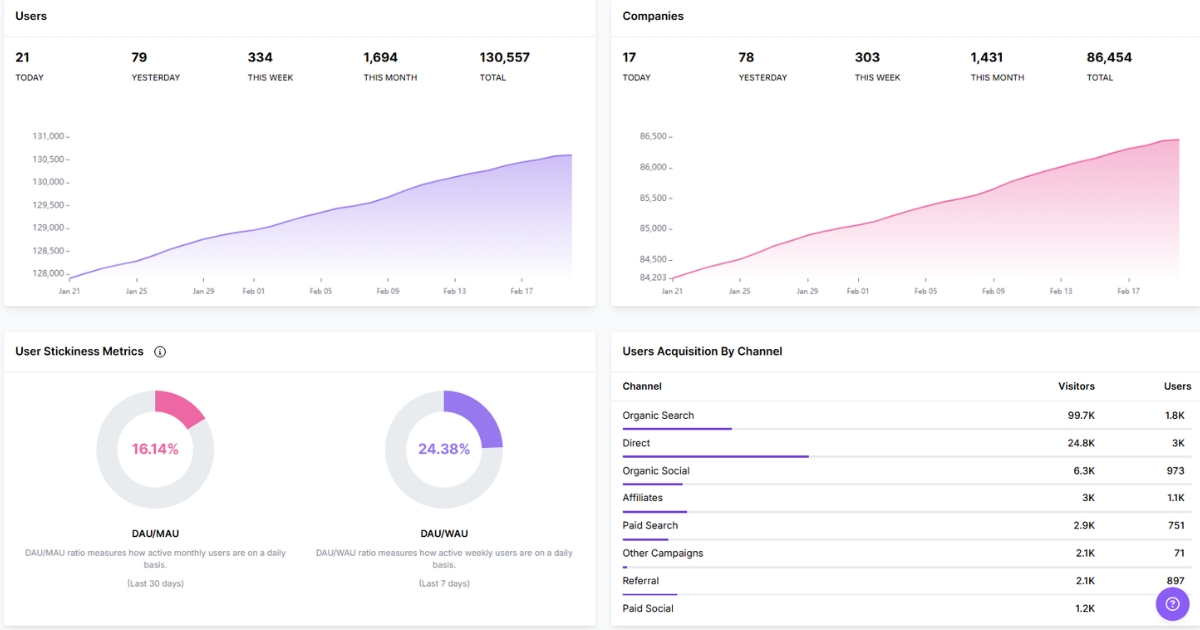Click the 24.38% DAU/WAU donut chart
The image size is (1200, 630).
[x=444, y=449]
